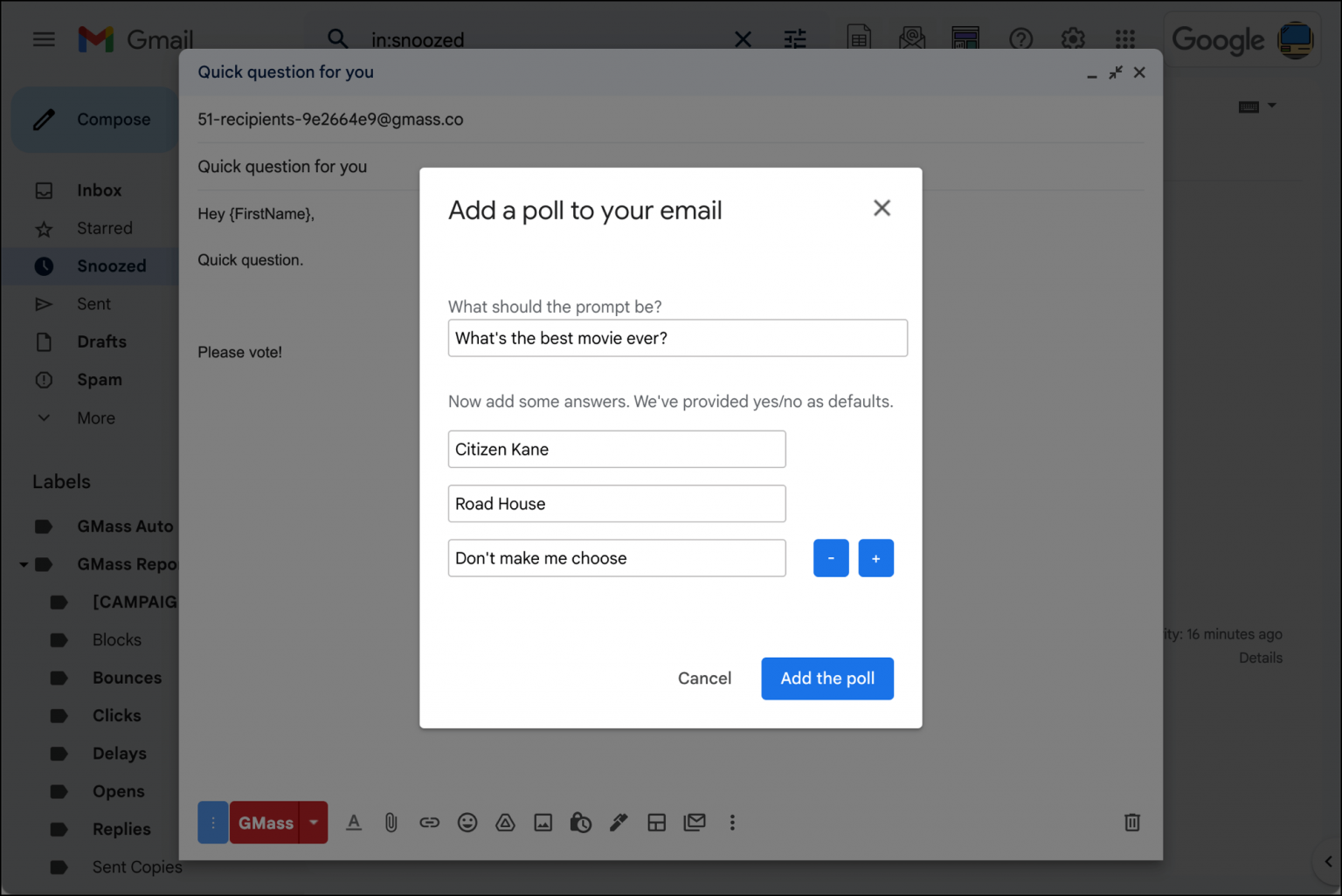Open the GMass settings arrow dropdown
The image size is (1342, 896).
(x=314, y=822)
